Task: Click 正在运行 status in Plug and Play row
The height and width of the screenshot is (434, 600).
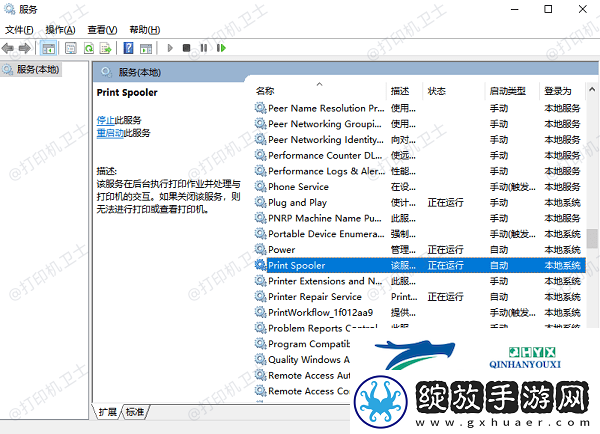Action: (445, 202)
